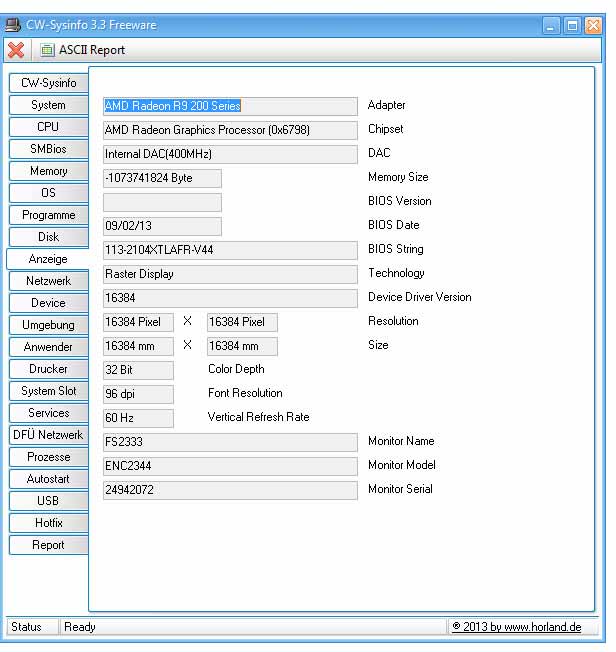The image size is (616, 652).
Task: Click the Font Resolution field 96 dpi
Action: pyautogui.click(x=138, y=394)
